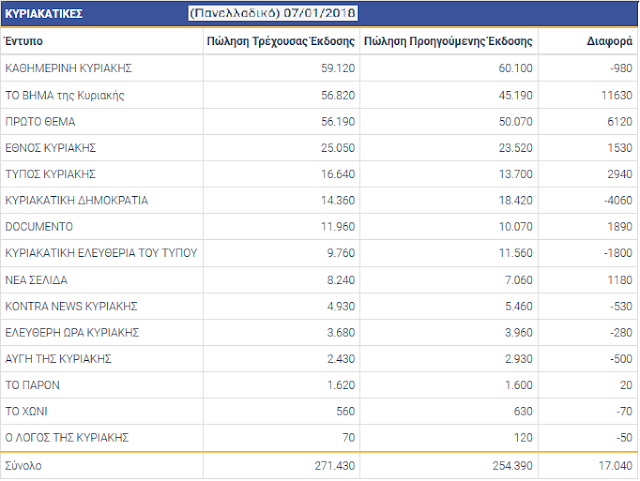
Task: Click difference value 2940
Action: (620, 174)
